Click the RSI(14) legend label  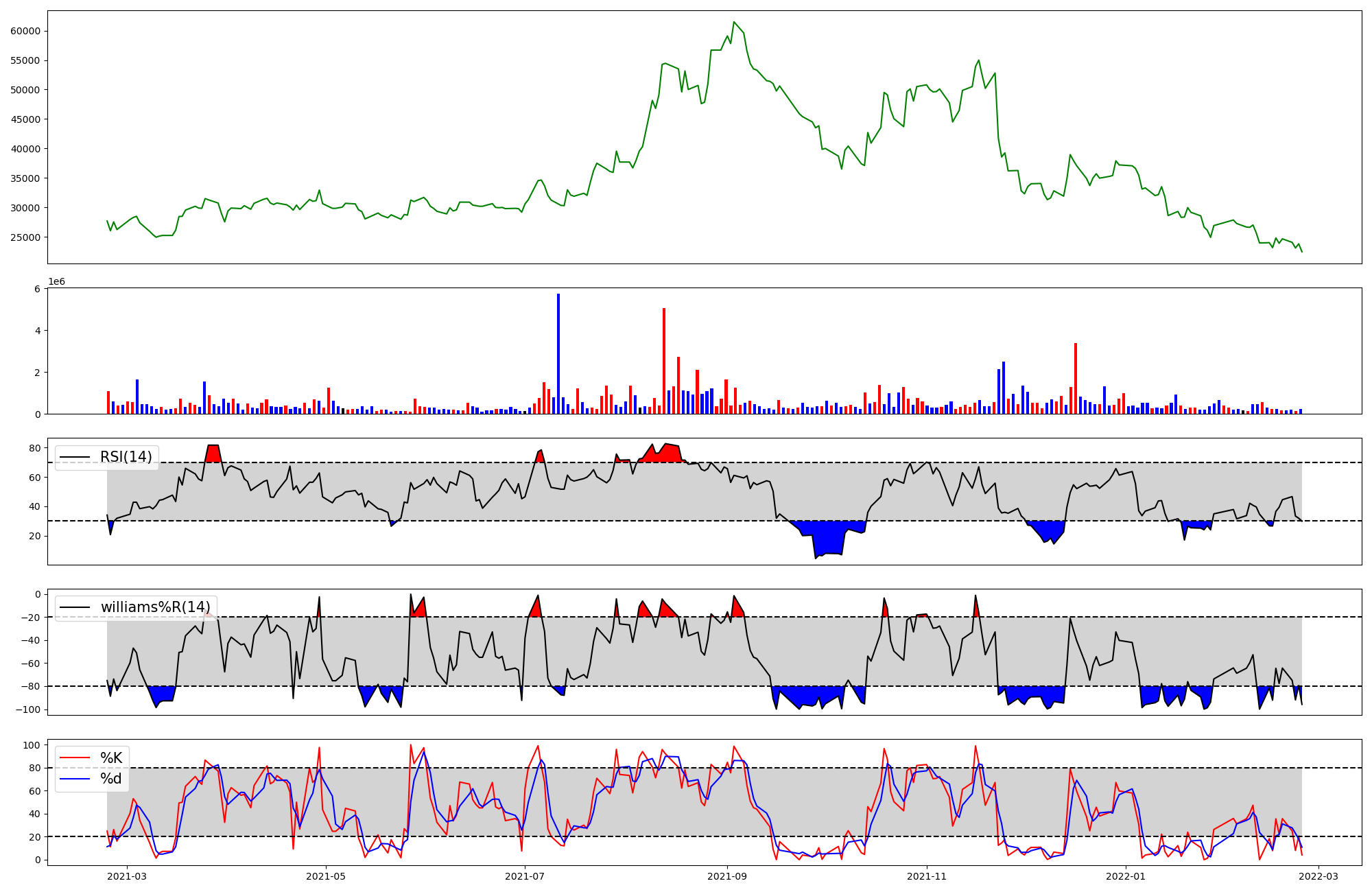[126, 457]
